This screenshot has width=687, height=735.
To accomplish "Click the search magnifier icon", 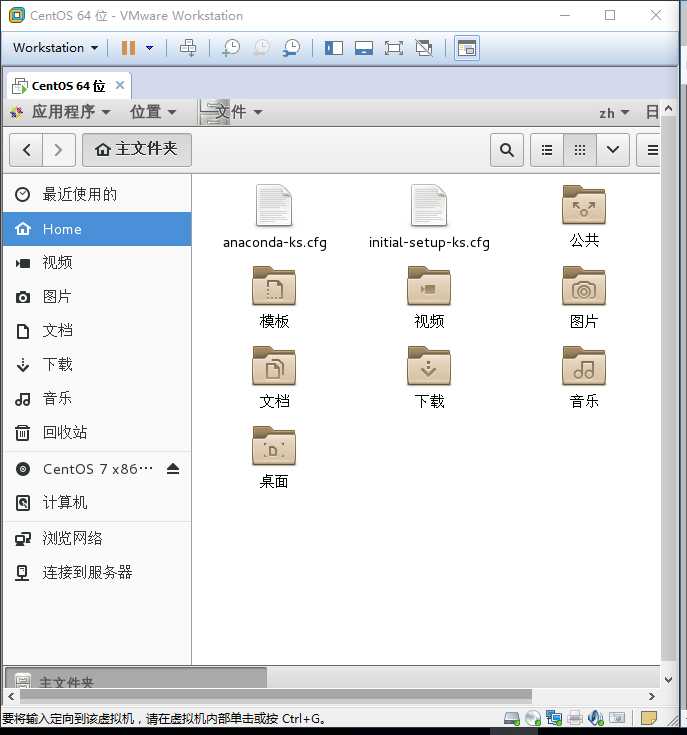I will [507, 150].
